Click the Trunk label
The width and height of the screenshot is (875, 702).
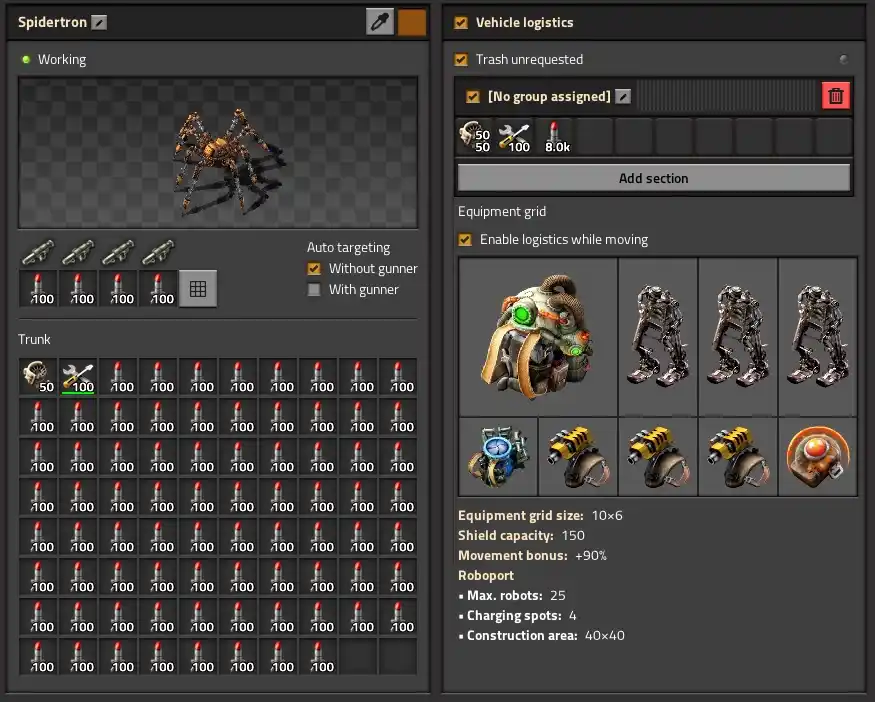pyautogui.click(x=34, y=339)
